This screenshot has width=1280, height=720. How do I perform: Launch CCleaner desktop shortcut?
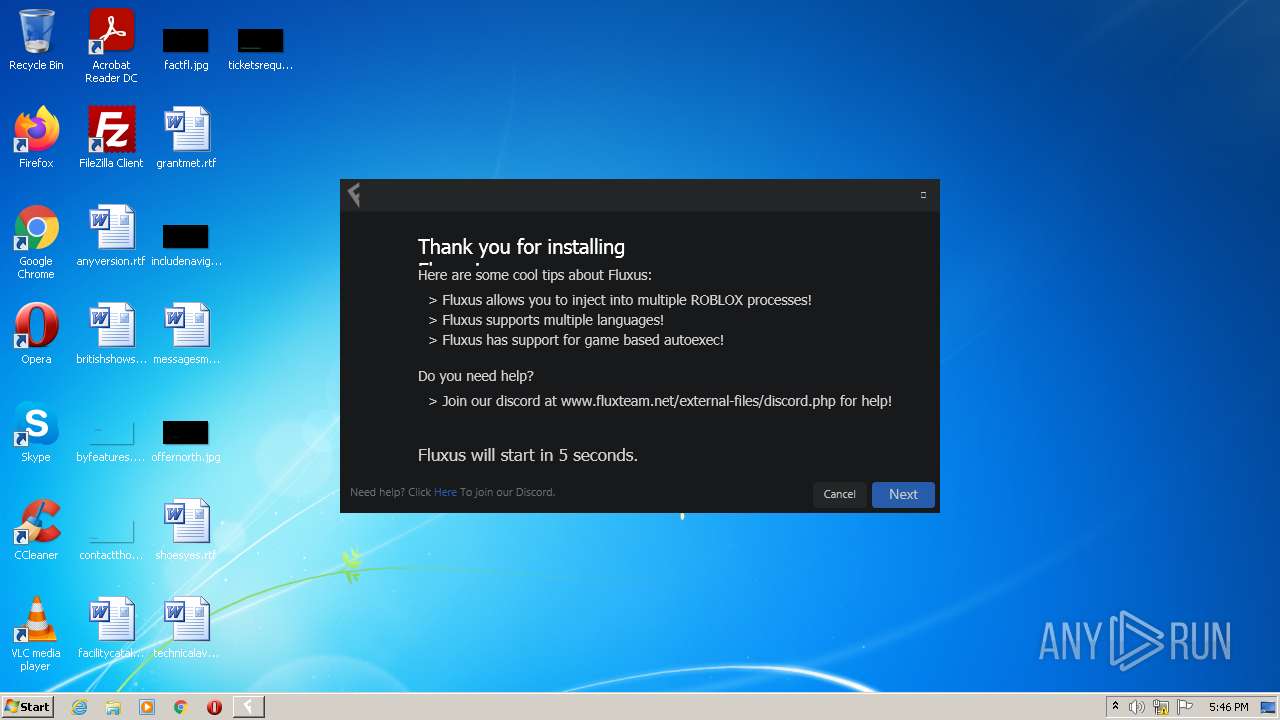36,530
